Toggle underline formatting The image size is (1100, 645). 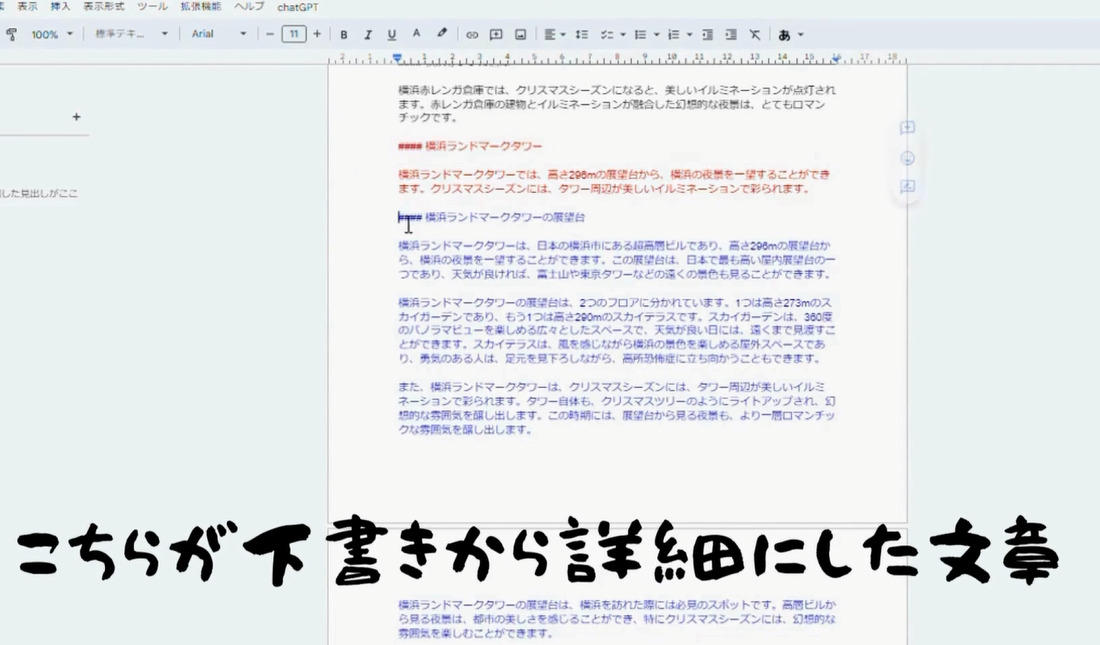pyautogui.click(x=392, y=34)
